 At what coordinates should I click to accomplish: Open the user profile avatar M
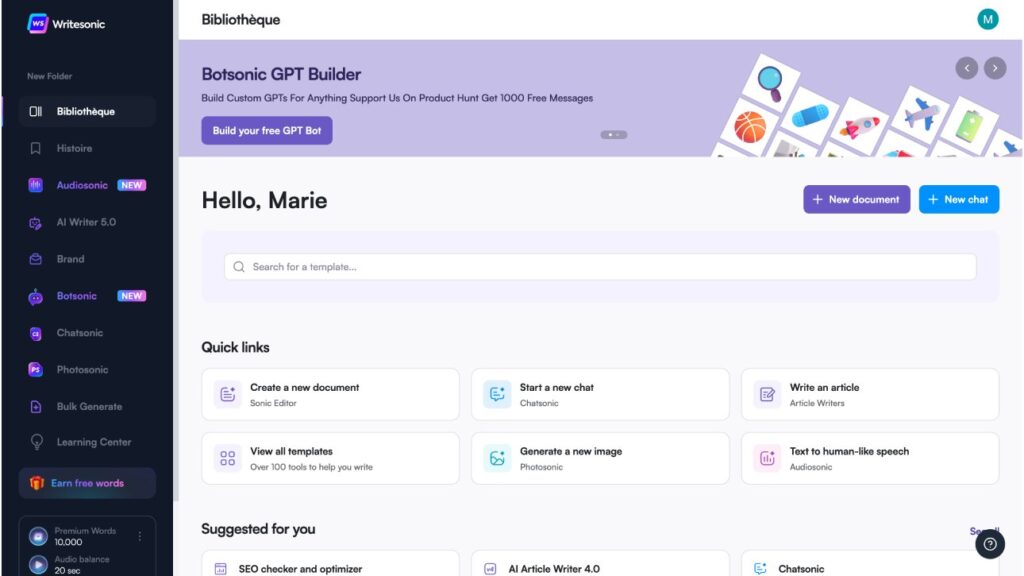987,19
